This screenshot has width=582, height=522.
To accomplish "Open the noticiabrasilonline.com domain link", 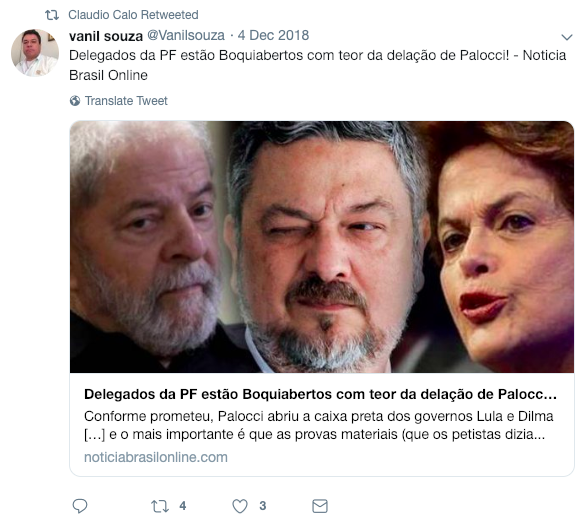I will click(156, 457).
